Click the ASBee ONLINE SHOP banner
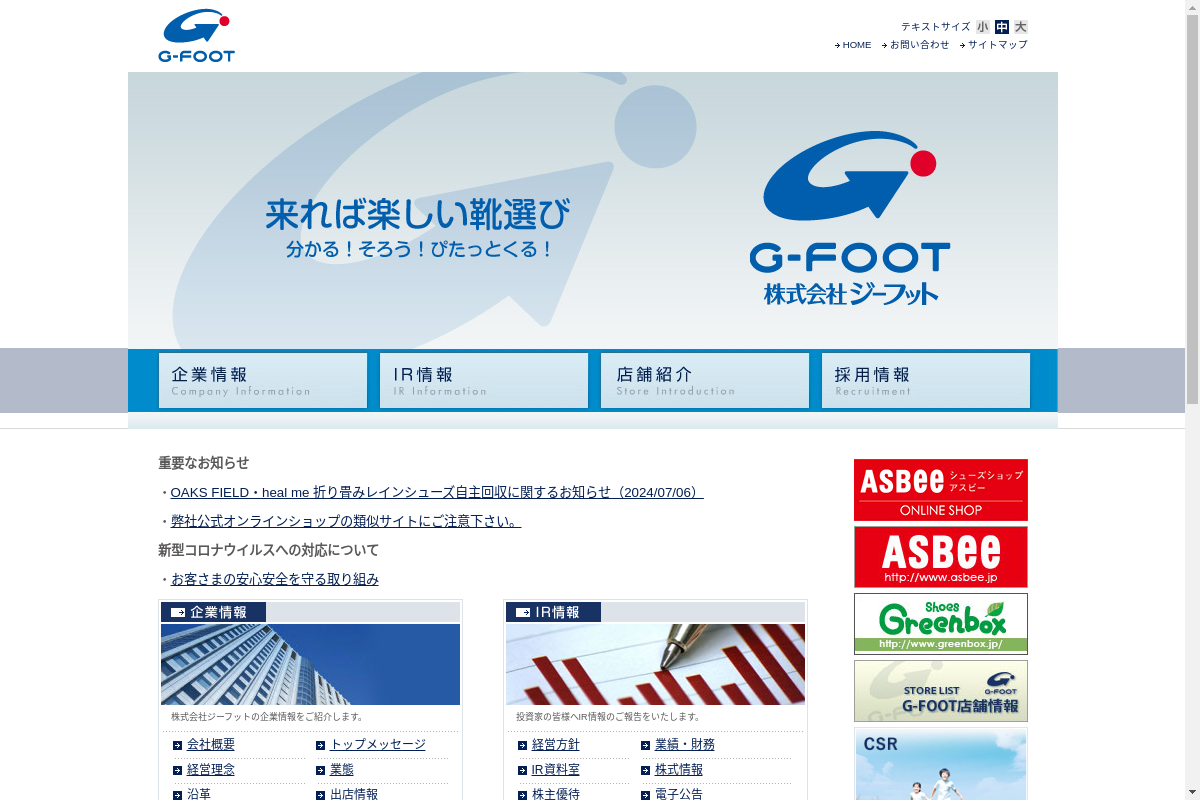This screenshot has height=800, width=1200. click(x=941, y=490)
